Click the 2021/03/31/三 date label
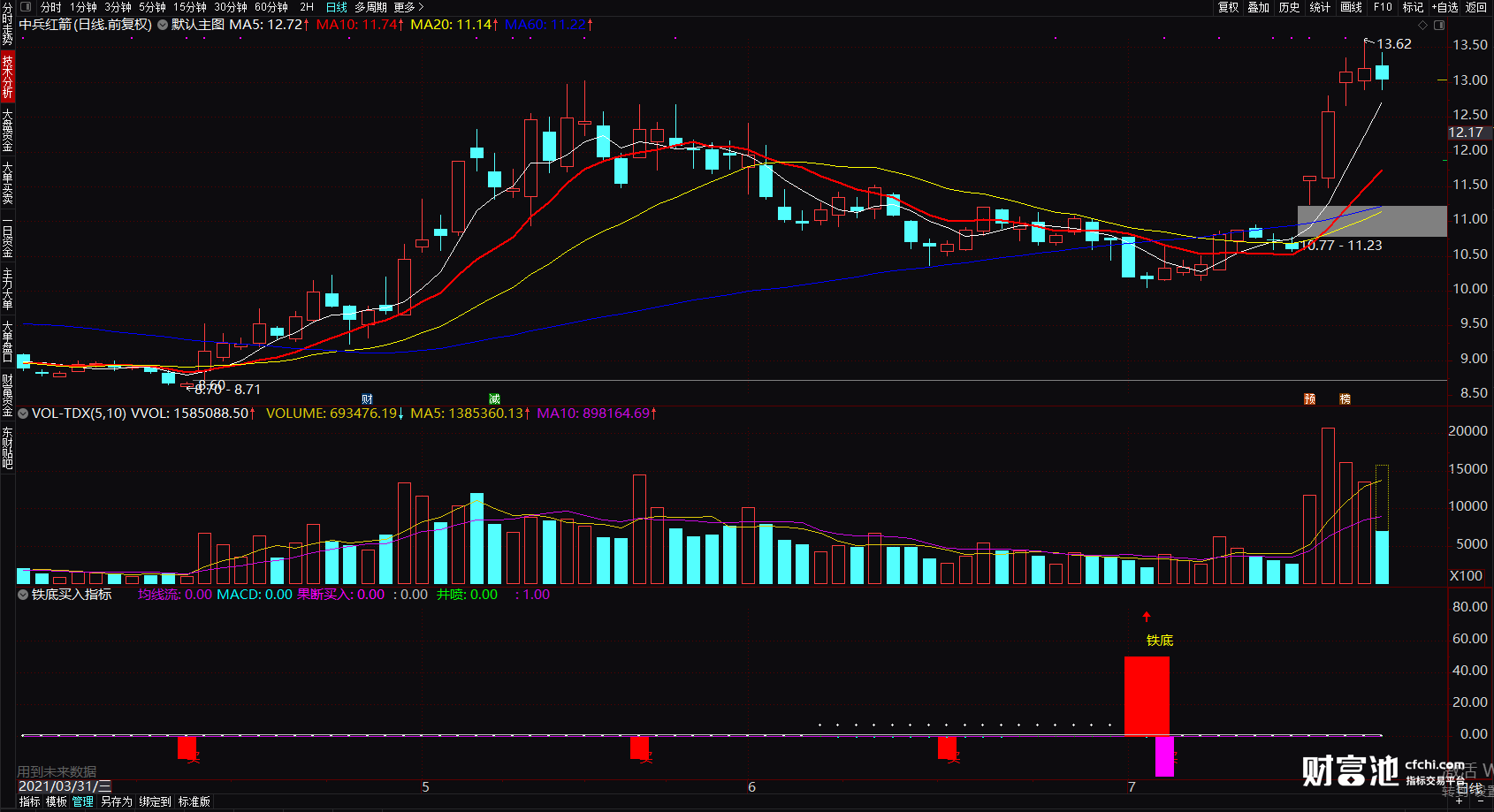Image resolution: width=1494 pixels, height=812 pixels. coord(65,786)
